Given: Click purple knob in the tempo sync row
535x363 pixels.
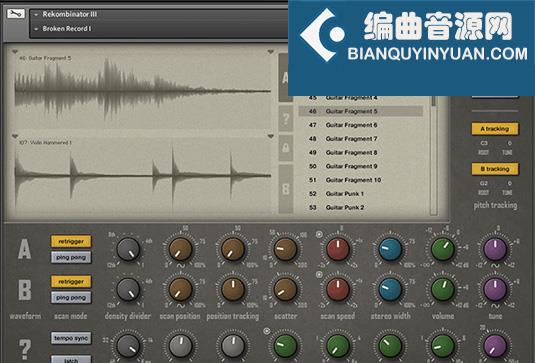Looking at the screenshot, I should (495, 346).
